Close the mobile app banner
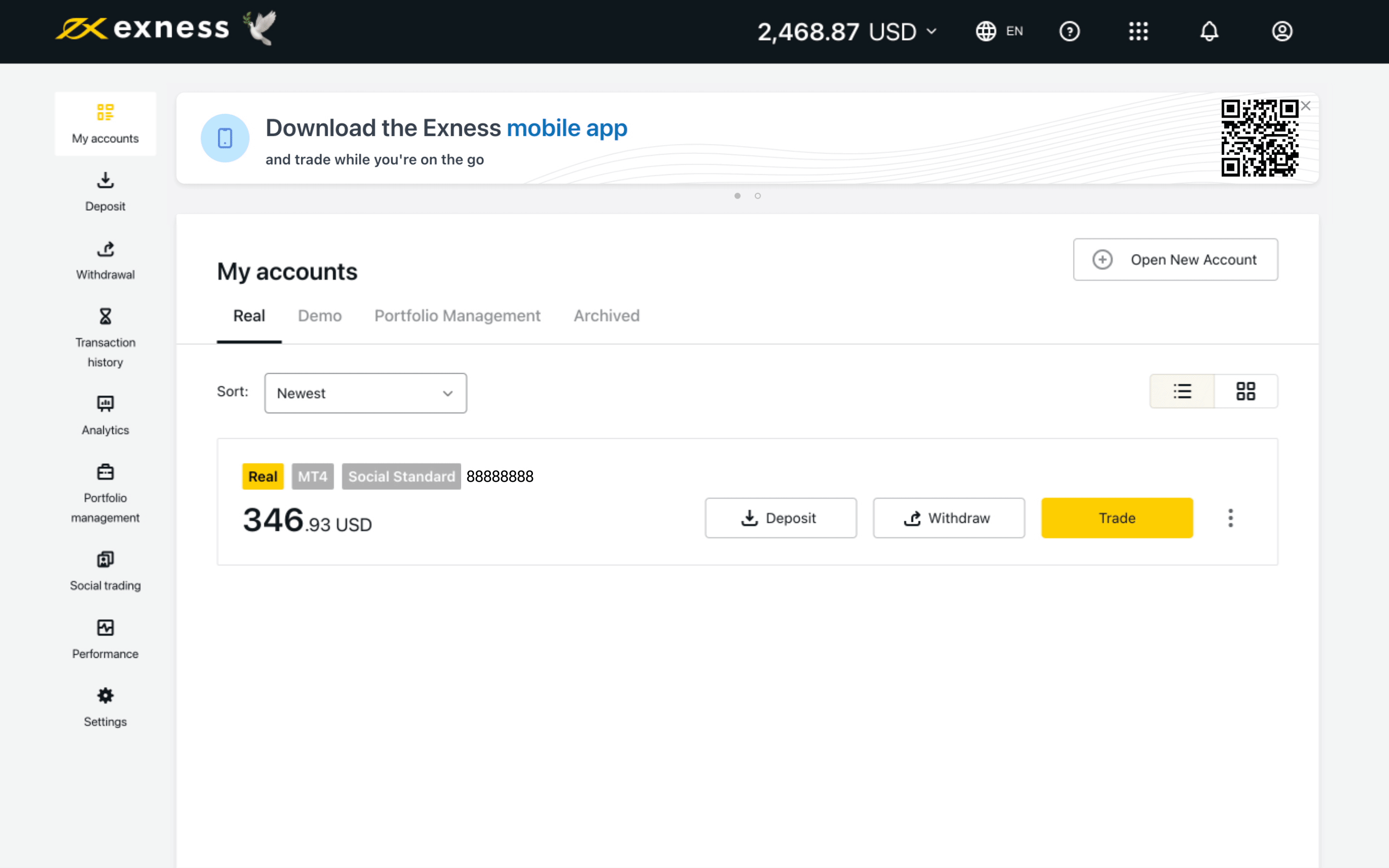The height and width of the screenshot is (868, 1389). click(x=1306, y=106)
